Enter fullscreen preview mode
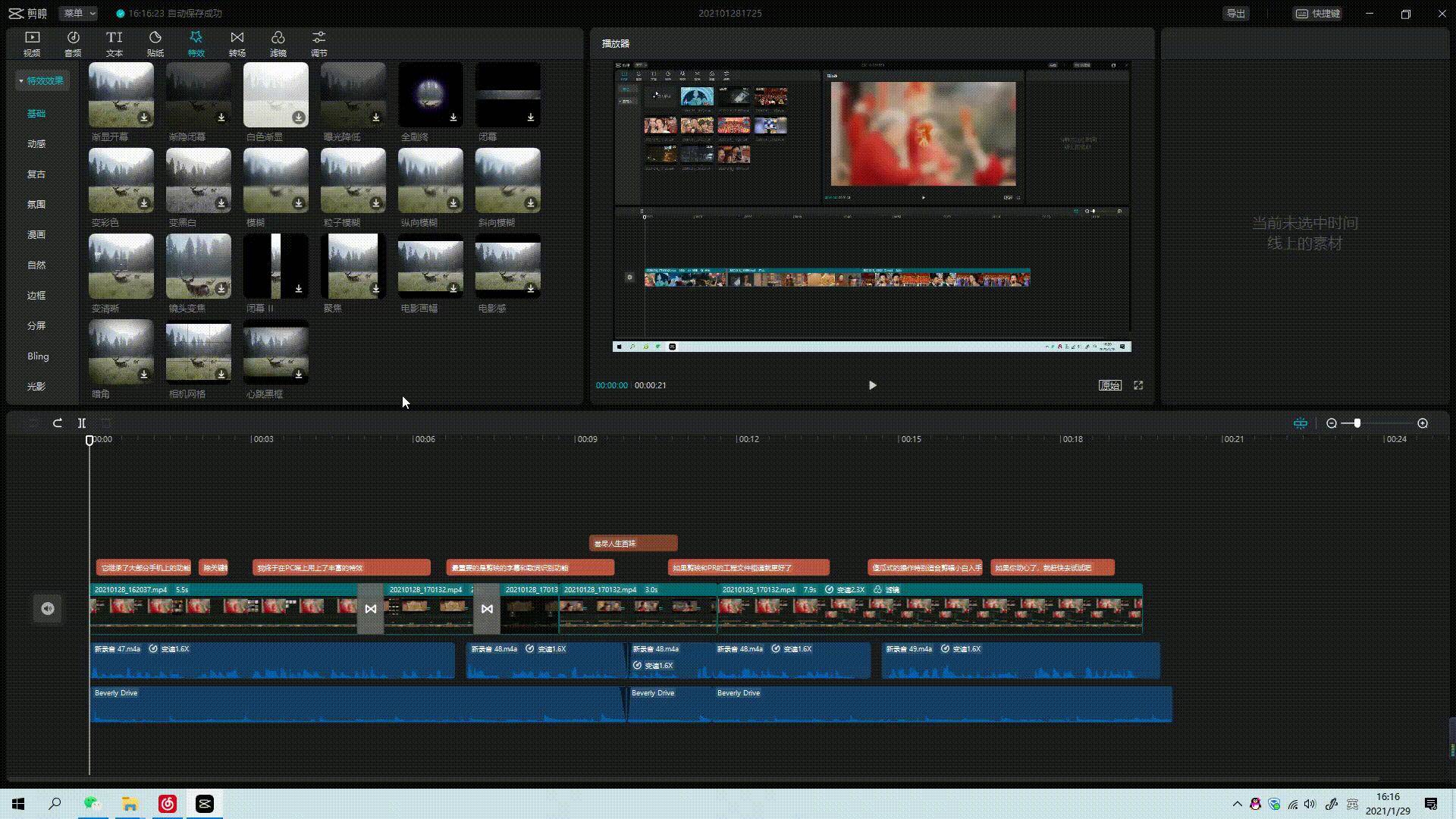The height and width of the screenshot is (819, 1456). click(x=1138, y=385)
